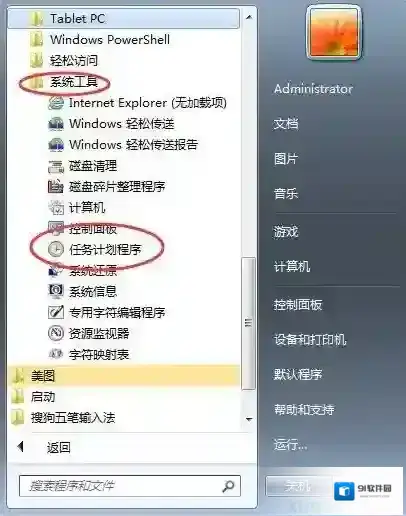Screen dimensions: 406x516
Task: Open Task Scheduler clock icon (任务计划程序)
Action: tap(56, 249)
